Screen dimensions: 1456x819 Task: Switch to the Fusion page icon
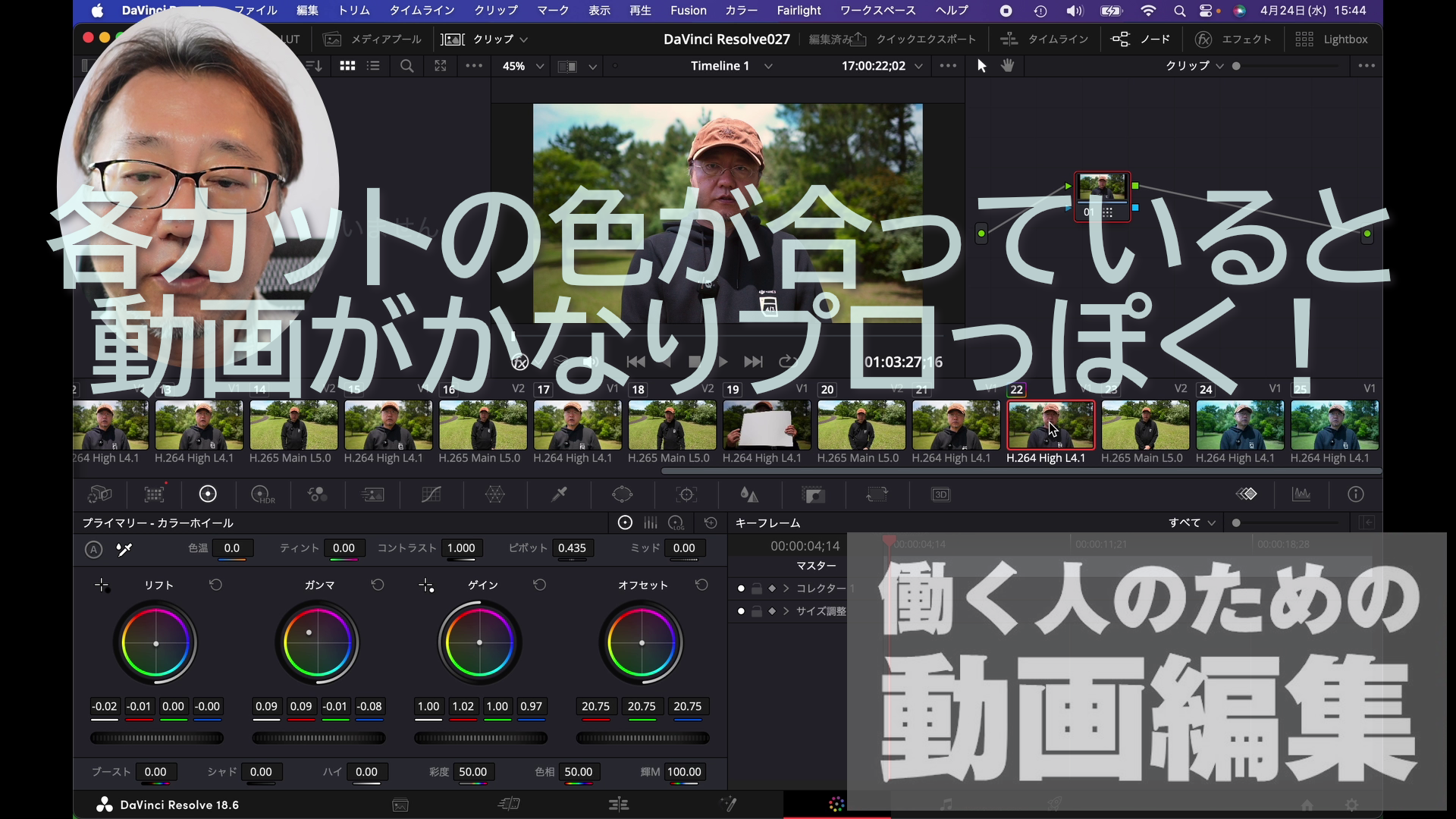click(730, 805)
